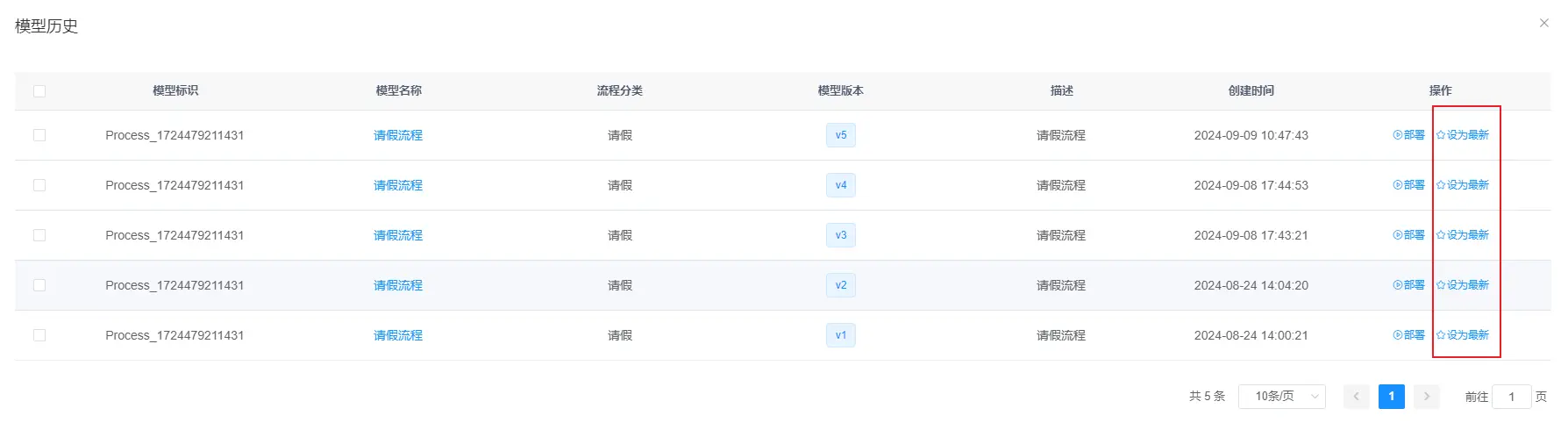The image size is (1568, 430).
Task: Set version v4 as latest
Action: (1462, 185)
